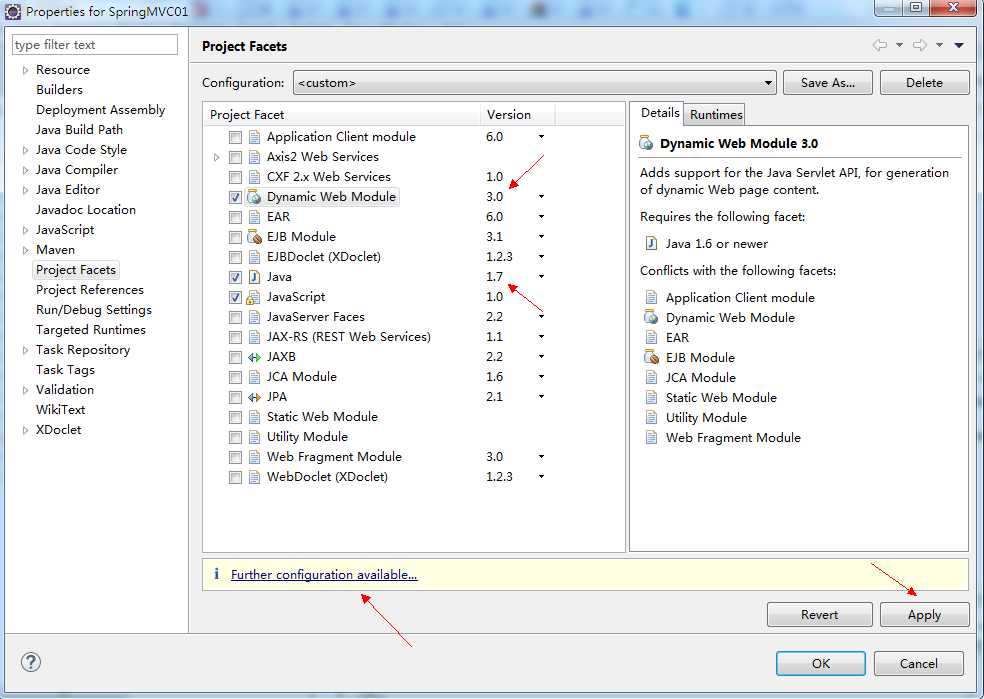Click the EAR facet icon in facet list

tap(254, 217)
